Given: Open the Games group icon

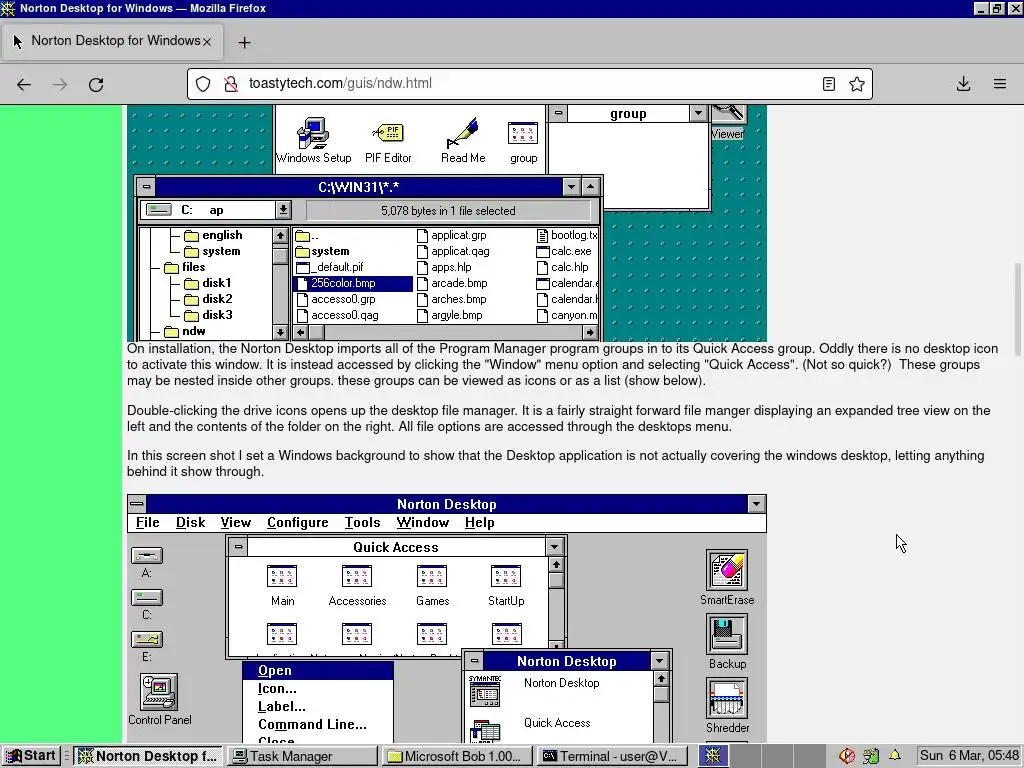Looking at the screenshot, I should pos(432,577).
